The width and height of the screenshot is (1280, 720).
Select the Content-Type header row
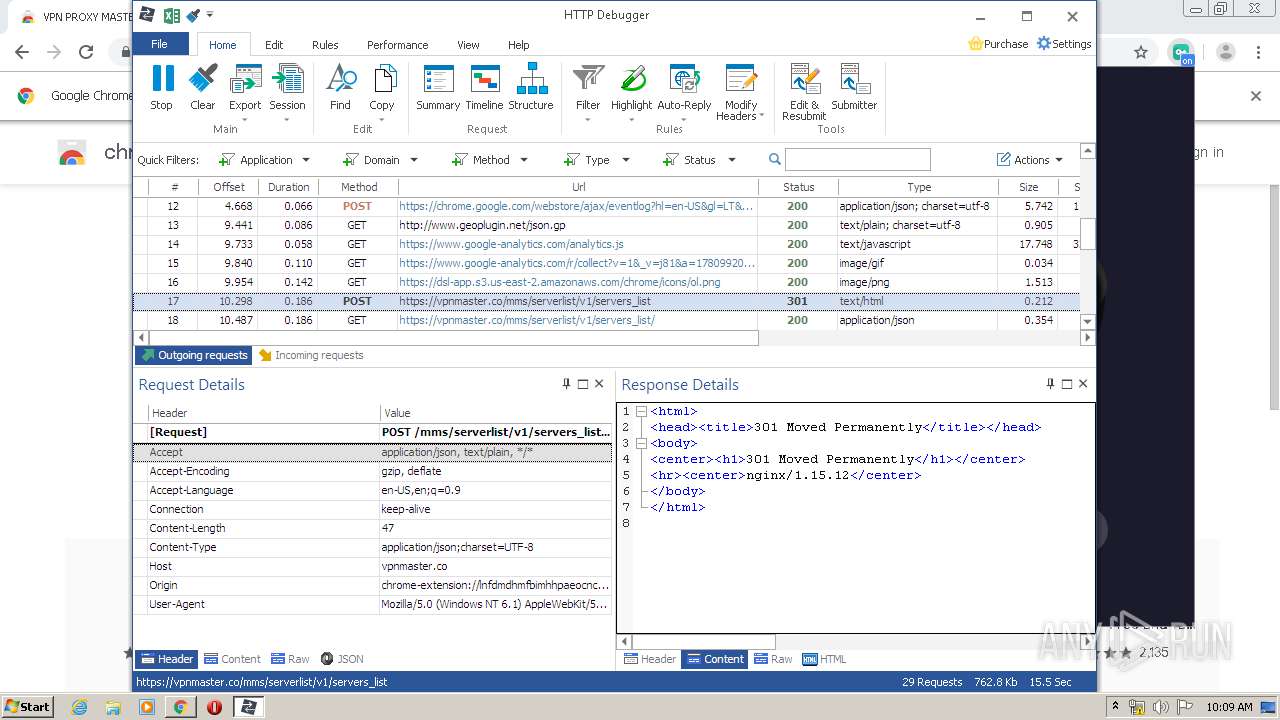point(373,547)
